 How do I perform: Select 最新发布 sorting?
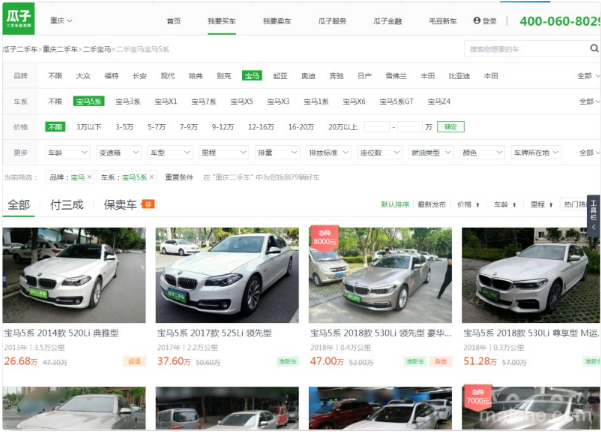[x=432, y=204]
